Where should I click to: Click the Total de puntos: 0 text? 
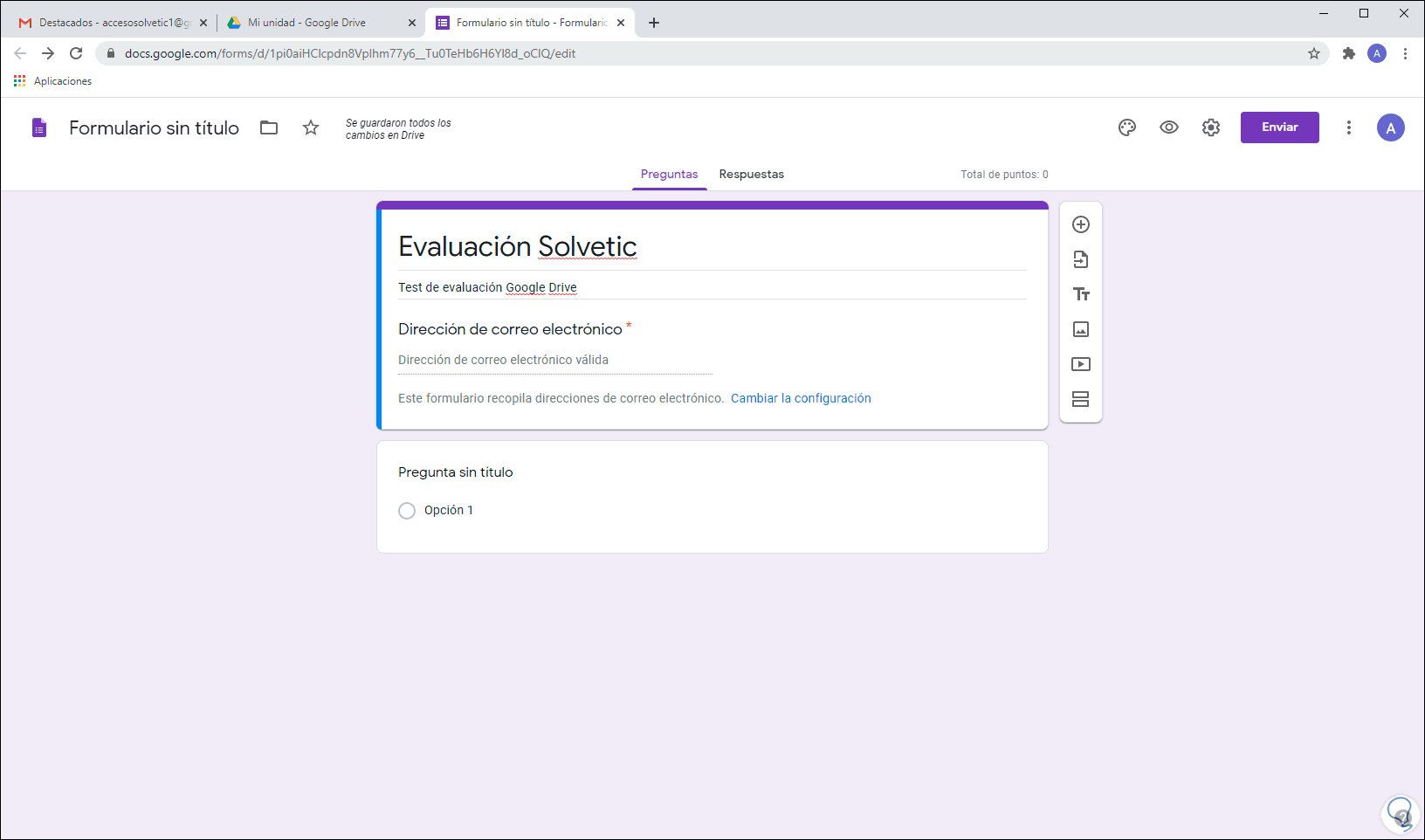click(x=1004, y=175)
